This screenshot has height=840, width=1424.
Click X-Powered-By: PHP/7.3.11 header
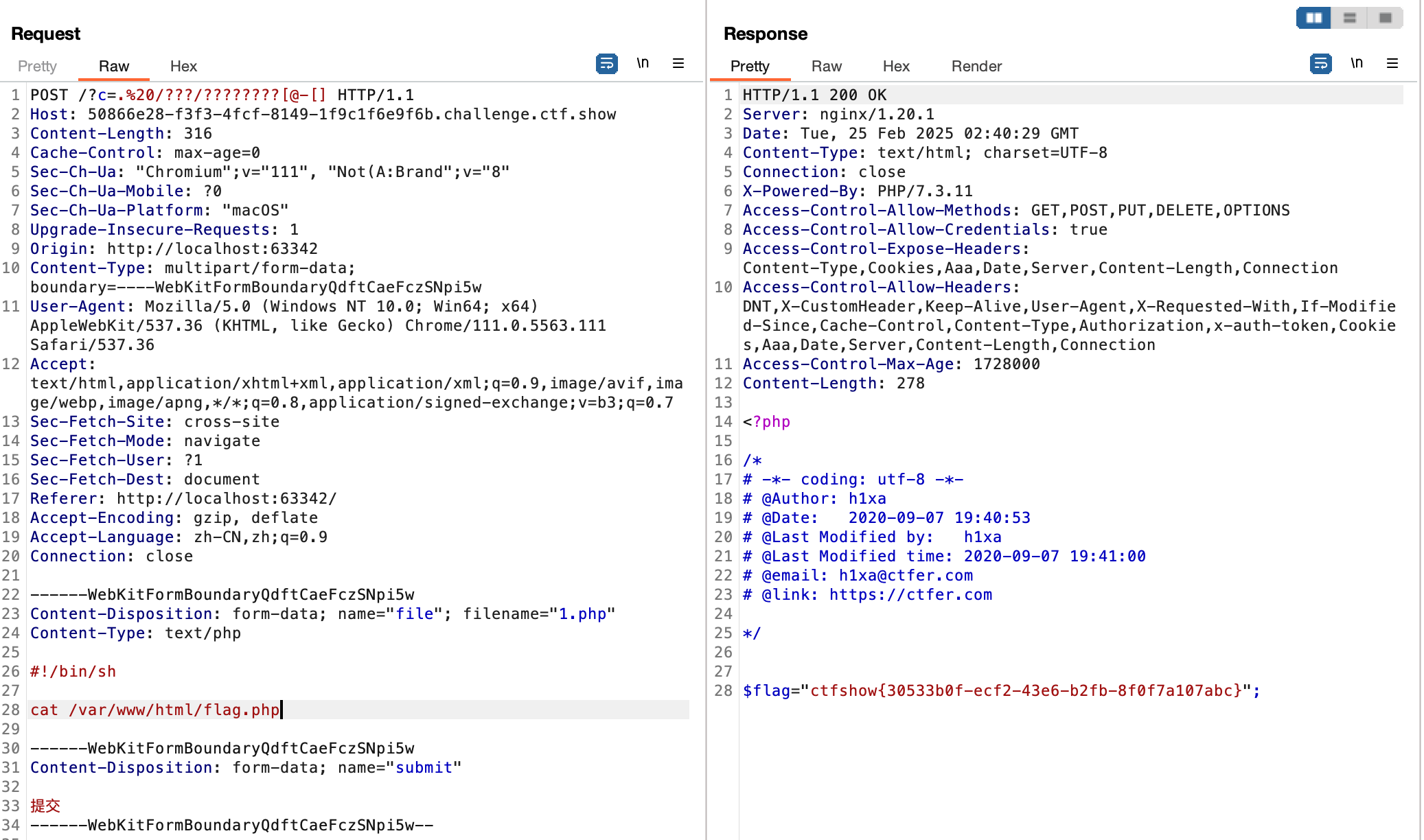858,191
